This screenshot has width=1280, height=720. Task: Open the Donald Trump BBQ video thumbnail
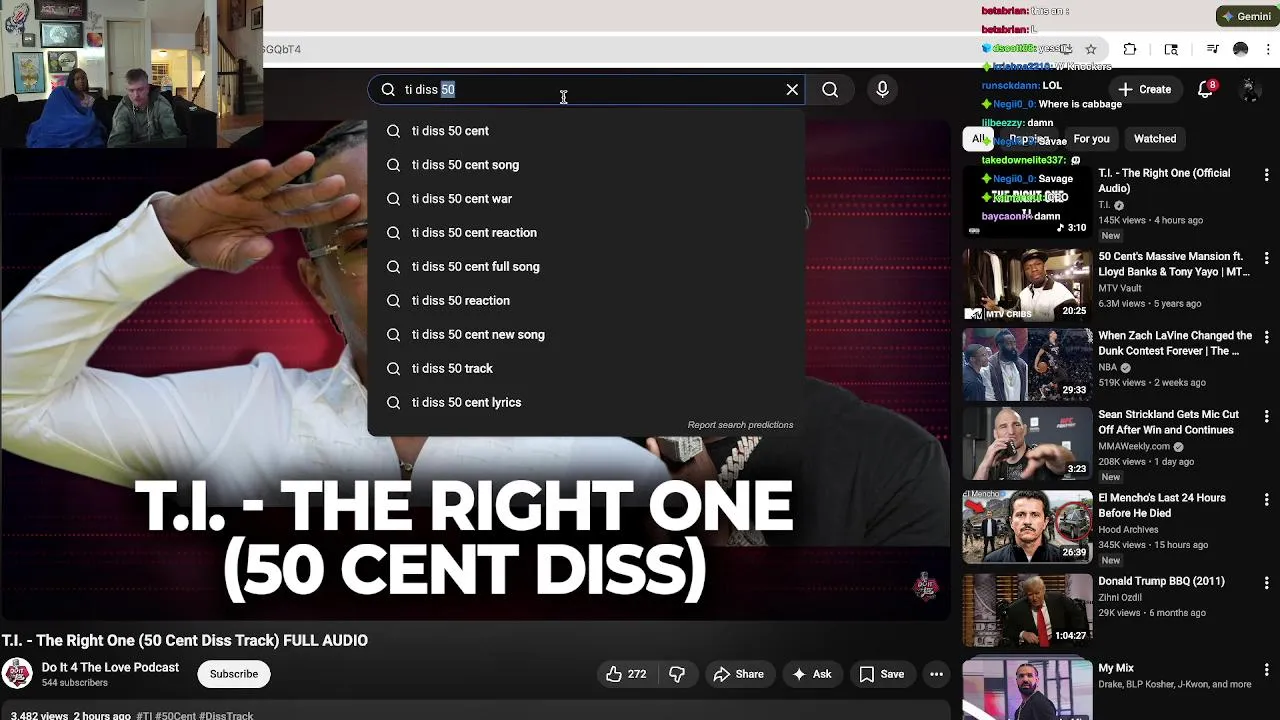(x=1027, y=610)
